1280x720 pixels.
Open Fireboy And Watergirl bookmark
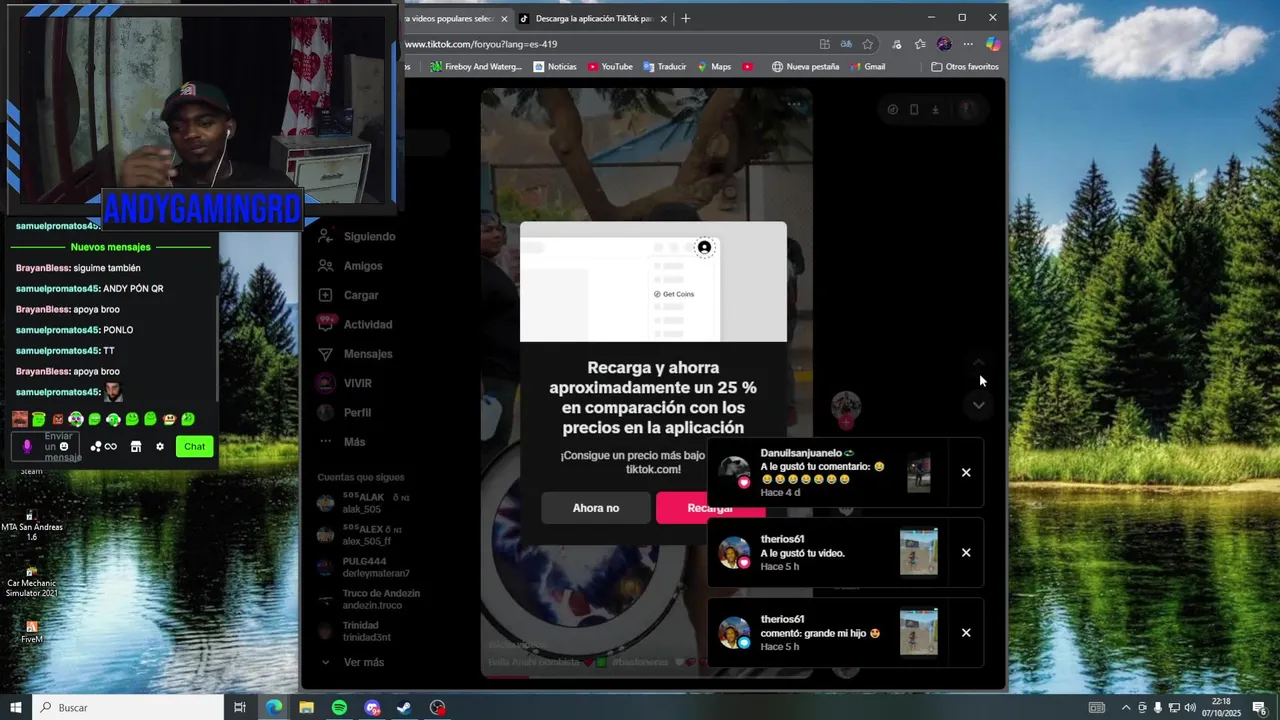[476, 67]
